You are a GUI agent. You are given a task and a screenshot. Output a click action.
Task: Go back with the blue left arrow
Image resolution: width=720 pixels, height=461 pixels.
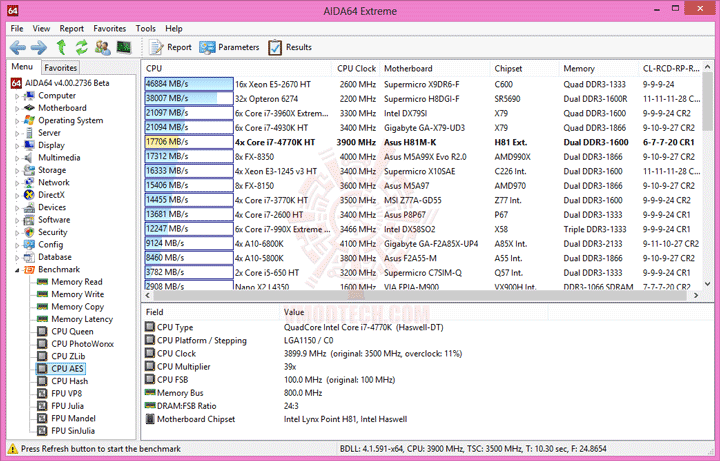click(x=17, y=47)
